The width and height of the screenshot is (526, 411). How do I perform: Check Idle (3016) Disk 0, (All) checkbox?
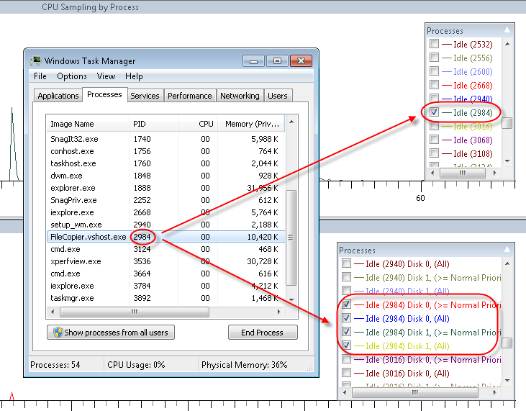tap(346, 373)
